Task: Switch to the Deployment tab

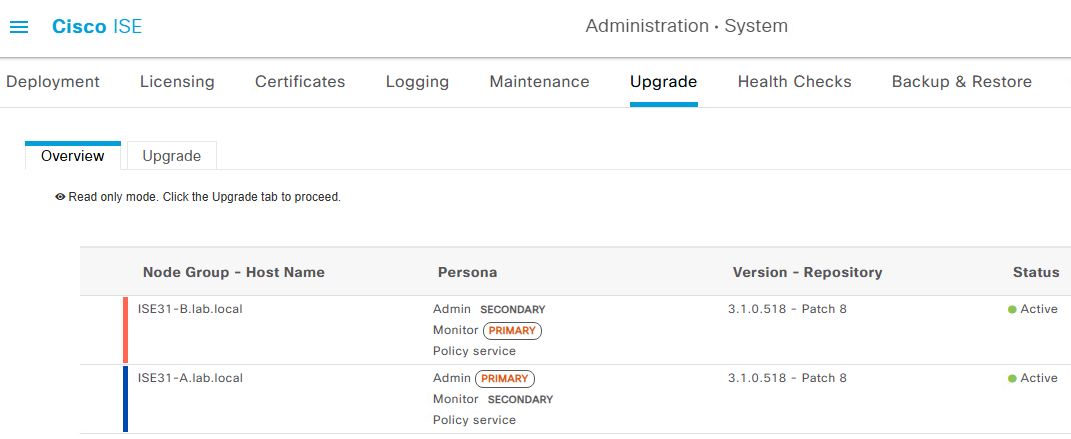Action: click(x=53, y=82)
